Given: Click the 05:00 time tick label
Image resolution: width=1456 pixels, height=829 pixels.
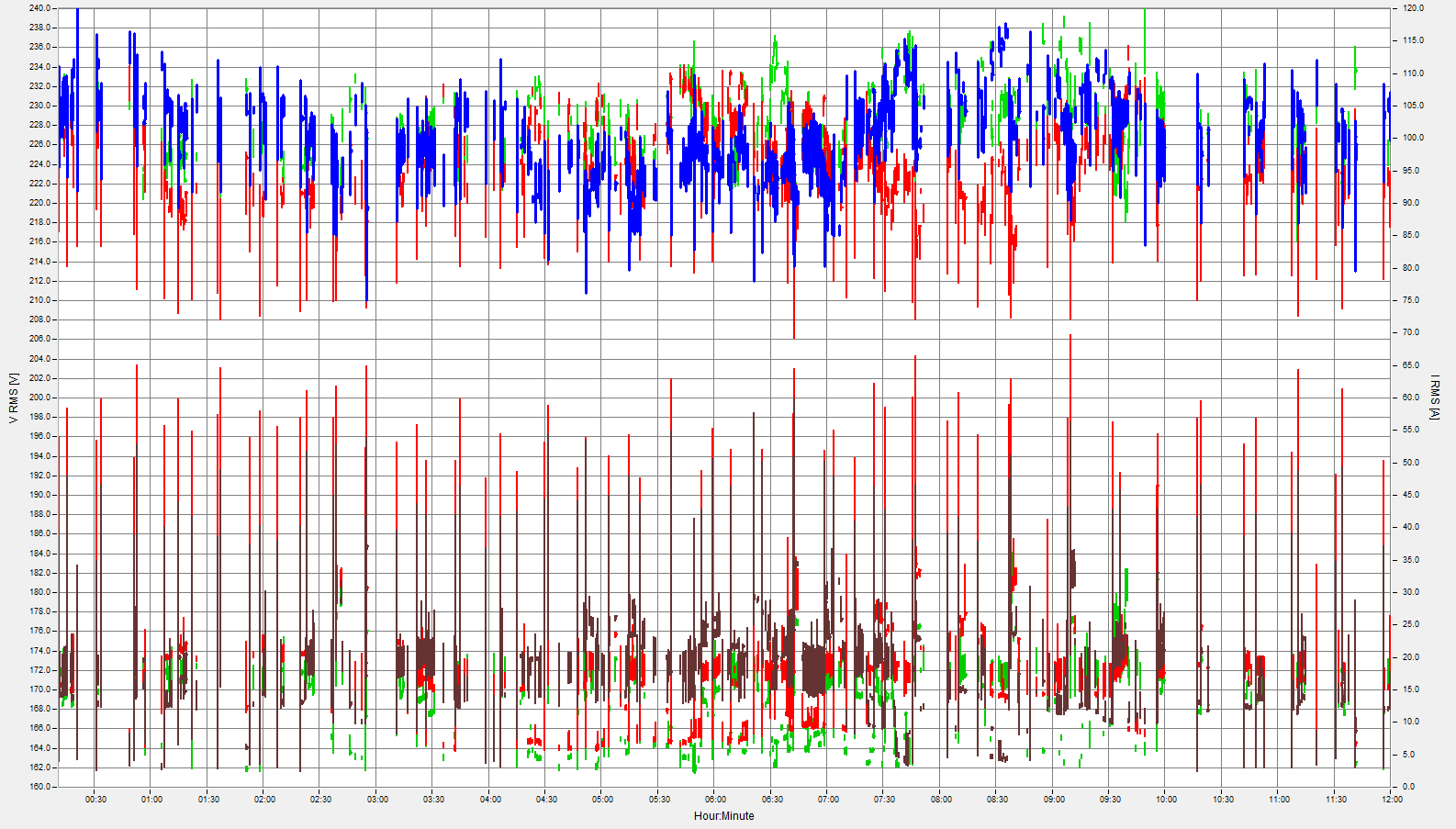Looking at the screenshot, I should (x=603, y=799).
